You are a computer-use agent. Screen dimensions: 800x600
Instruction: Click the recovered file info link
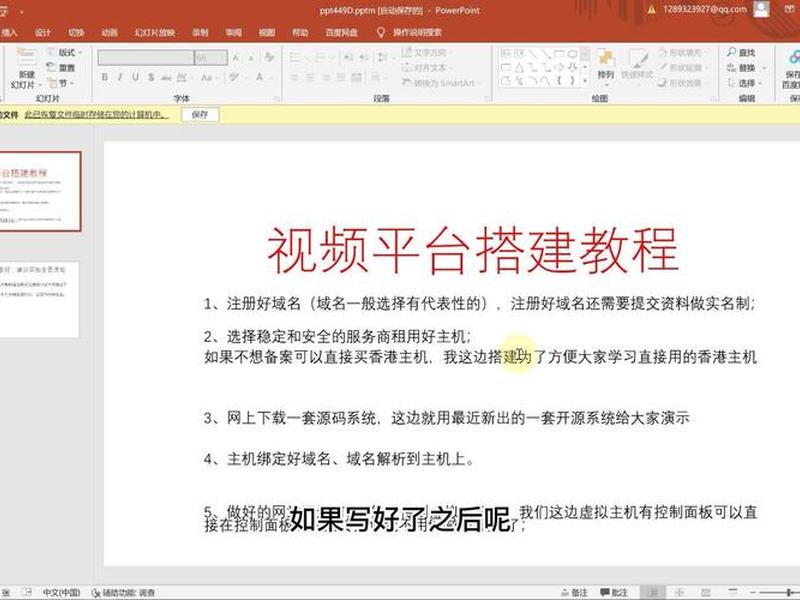tap(96, 114)
